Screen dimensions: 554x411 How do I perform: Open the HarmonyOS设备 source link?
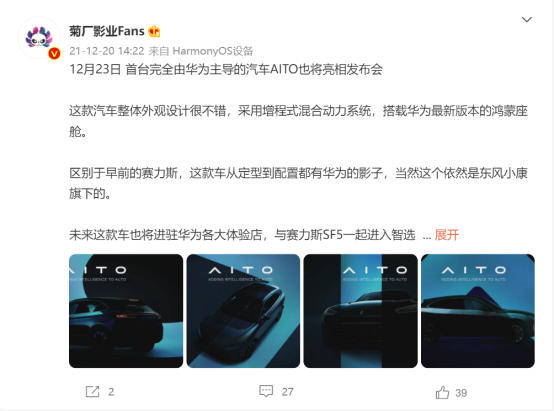213,51
